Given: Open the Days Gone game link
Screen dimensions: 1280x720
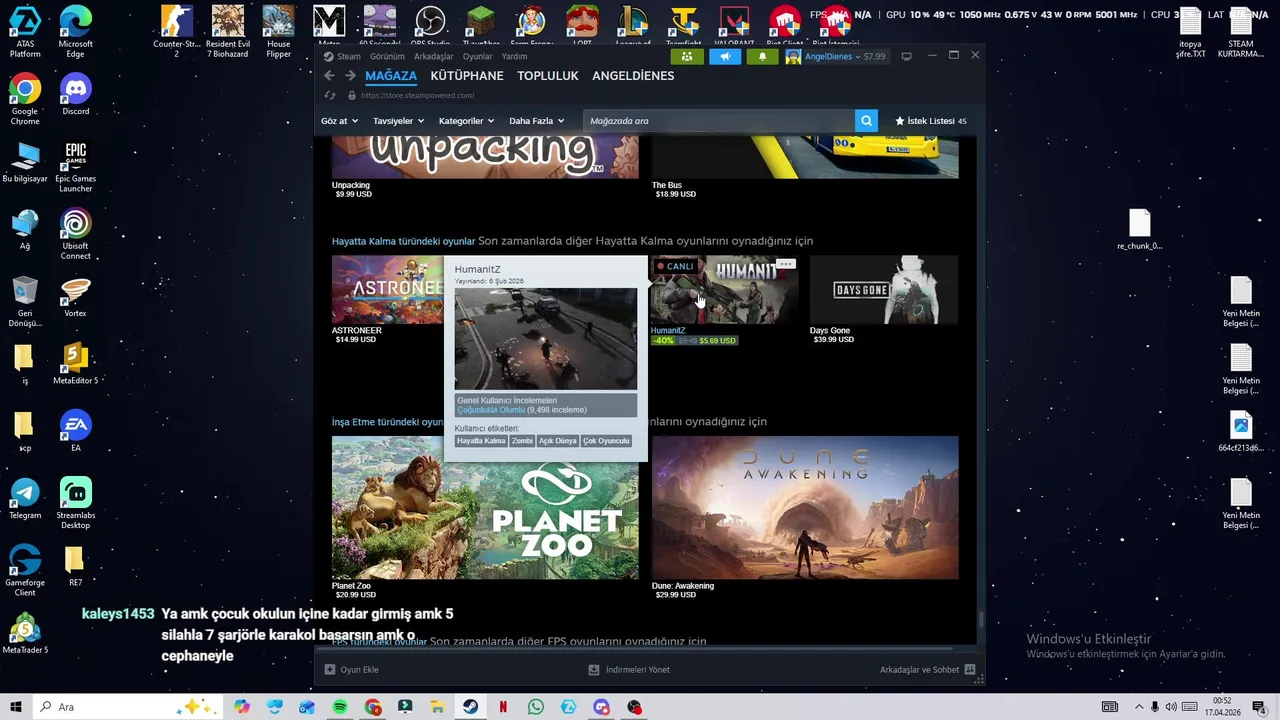Looking at the screenshot, I should 830,331.
